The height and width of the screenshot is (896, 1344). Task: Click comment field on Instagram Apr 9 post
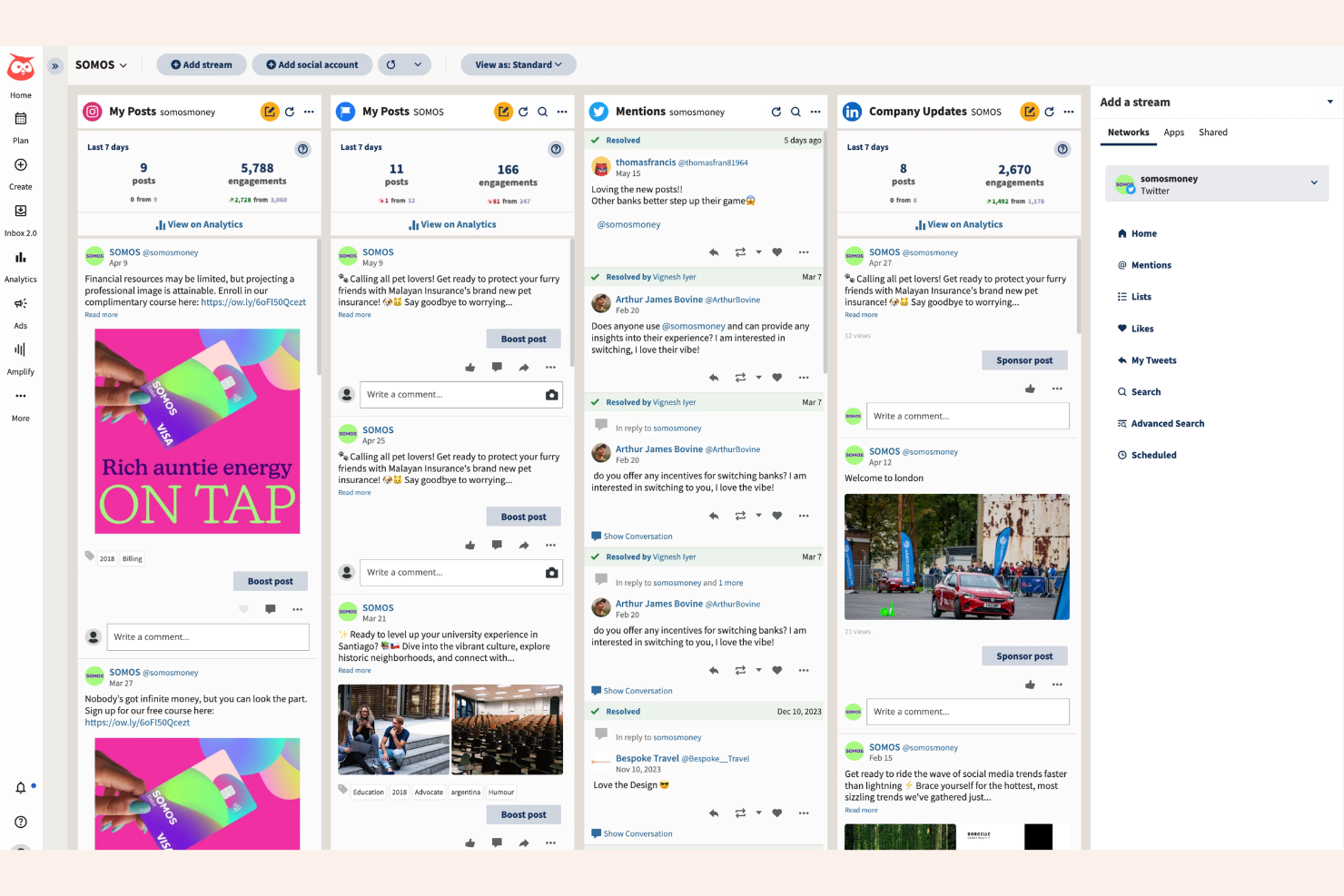[x=208, y=636]
